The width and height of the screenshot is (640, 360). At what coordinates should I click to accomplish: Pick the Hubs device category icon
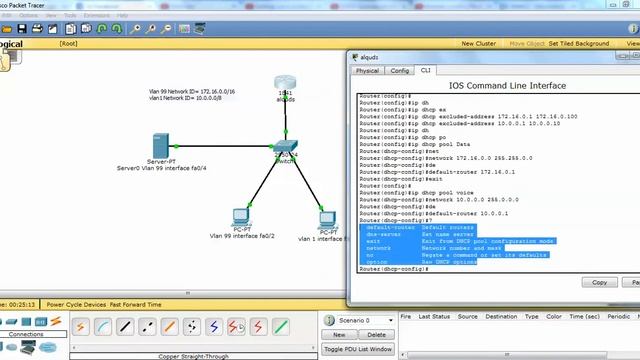tap(26, 322)
